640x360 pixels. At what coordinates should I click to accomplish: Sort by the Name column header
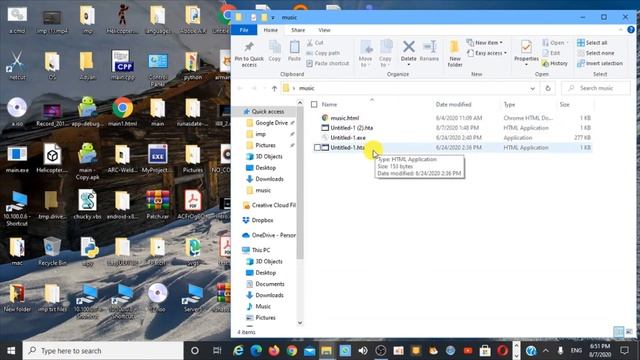[329, 104]
